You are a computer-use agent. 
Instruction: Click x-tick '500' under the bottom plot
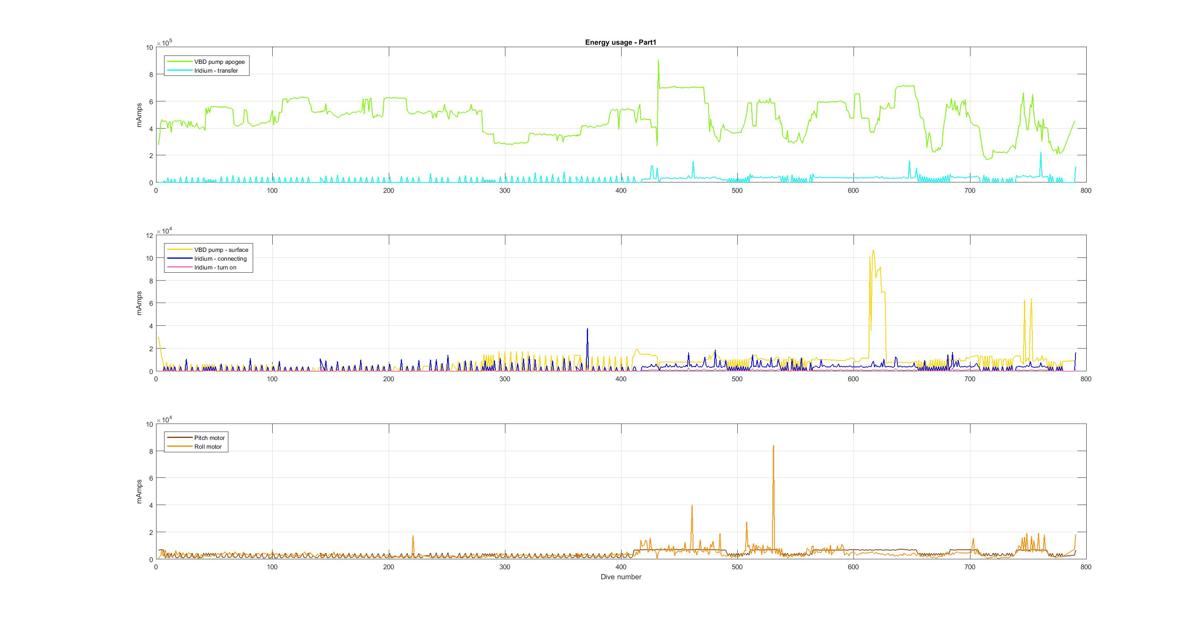click(737, 567)
